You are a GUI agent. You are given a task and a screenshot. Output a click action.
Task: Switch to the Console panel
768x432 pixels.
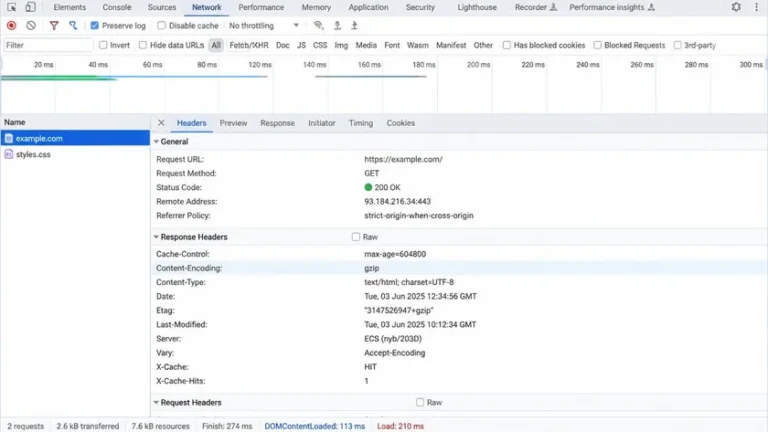(x=117, y=7)
